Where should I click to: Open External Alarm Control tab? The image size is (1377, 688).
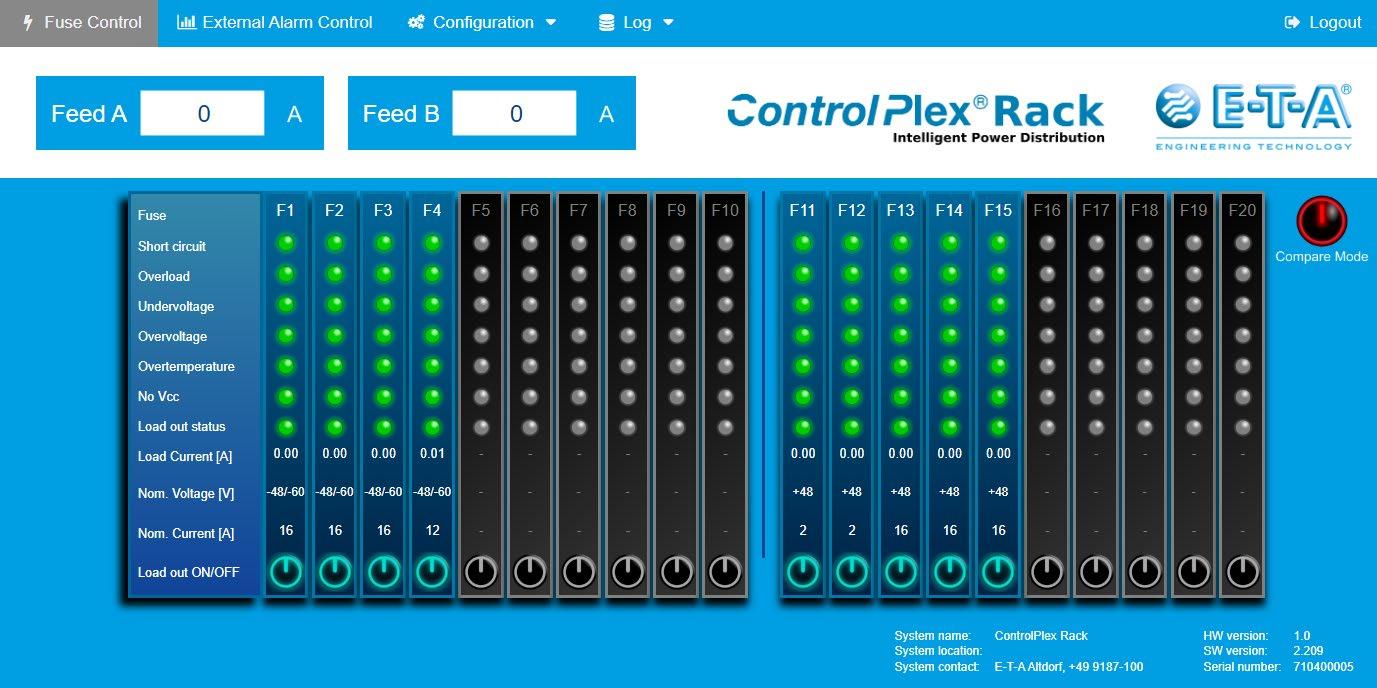pyautogui.click(x=275, y=23)
